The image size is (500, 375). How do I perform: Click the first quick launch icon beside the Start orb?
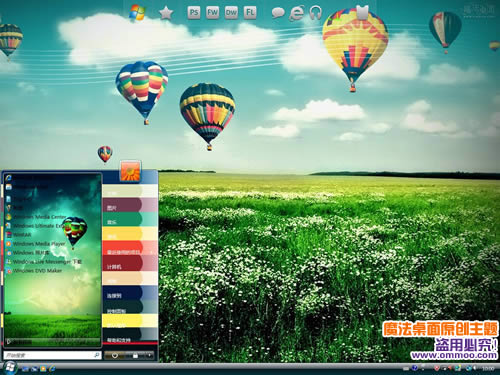[x=25, y=369]
